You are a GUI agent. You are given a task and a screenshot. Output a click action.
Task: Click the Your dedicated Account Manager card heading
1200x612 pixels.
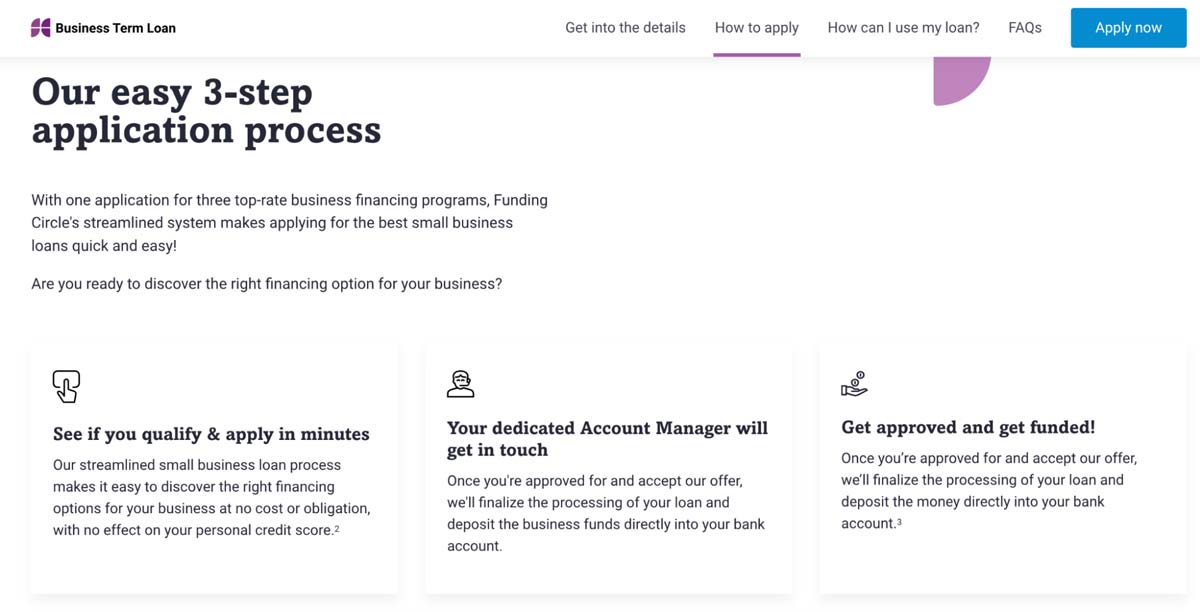[x=607, y=438]
